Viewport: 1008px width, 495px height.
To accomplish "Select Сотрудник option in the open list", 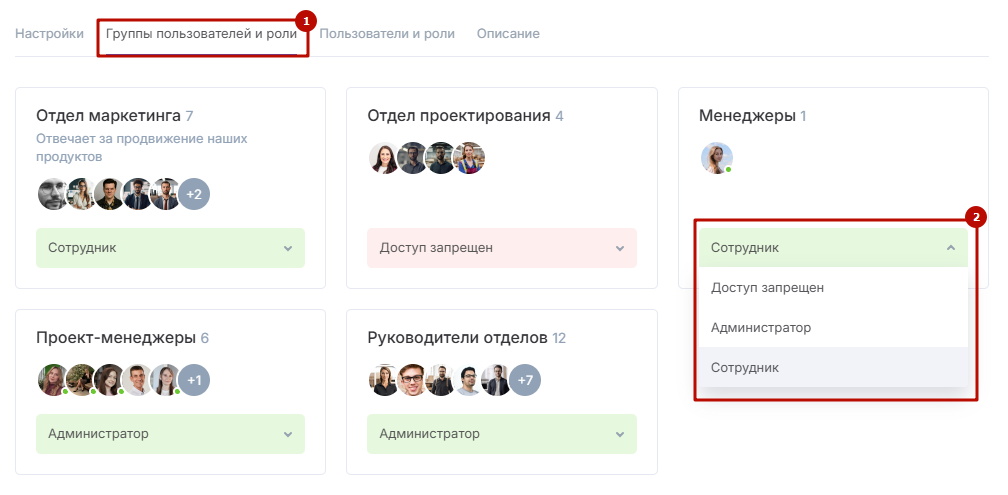I will pyautogui.click(x=745, y=368).
